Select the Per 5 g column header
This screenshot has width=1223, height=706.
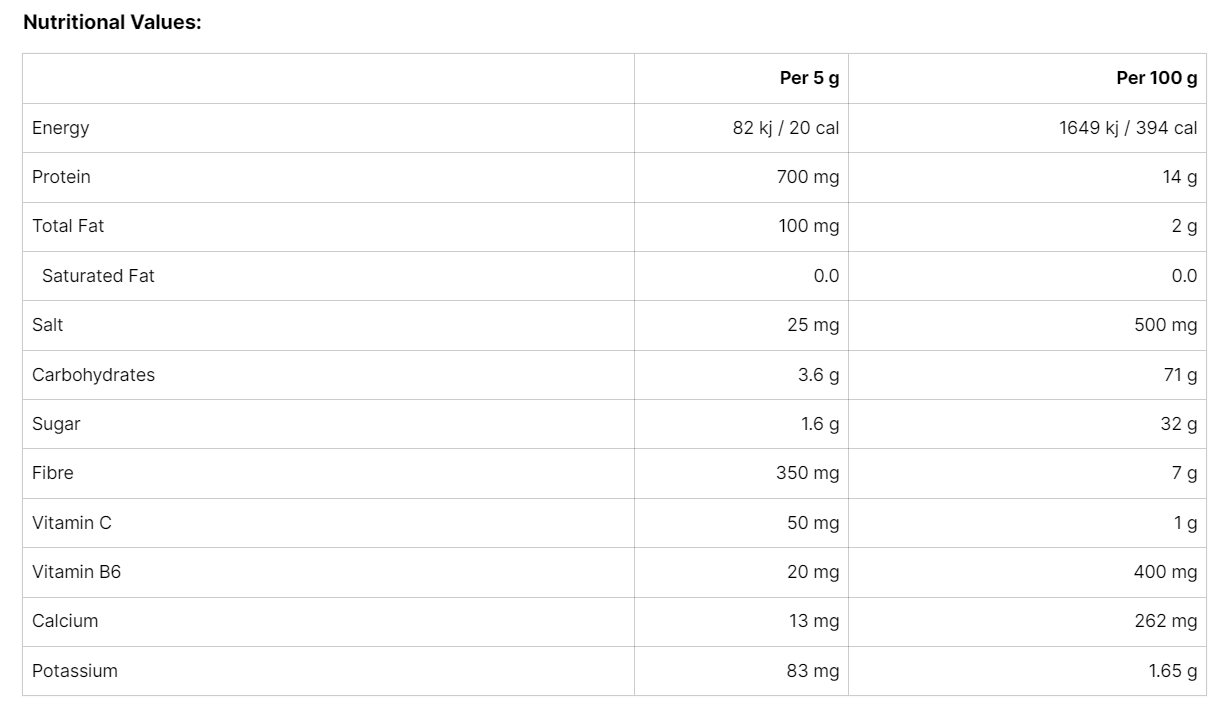[809, 78]
